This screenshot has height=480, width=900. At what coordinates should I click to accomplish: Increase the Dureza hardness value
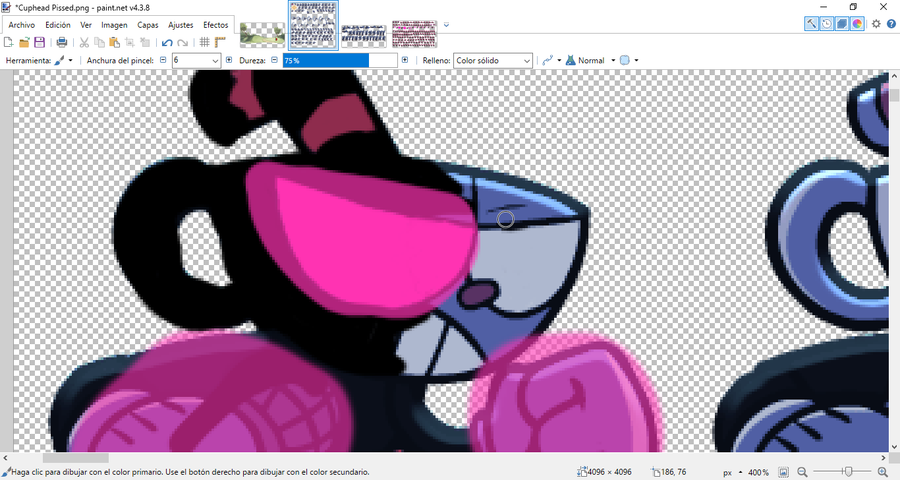[x=405, y=60]
